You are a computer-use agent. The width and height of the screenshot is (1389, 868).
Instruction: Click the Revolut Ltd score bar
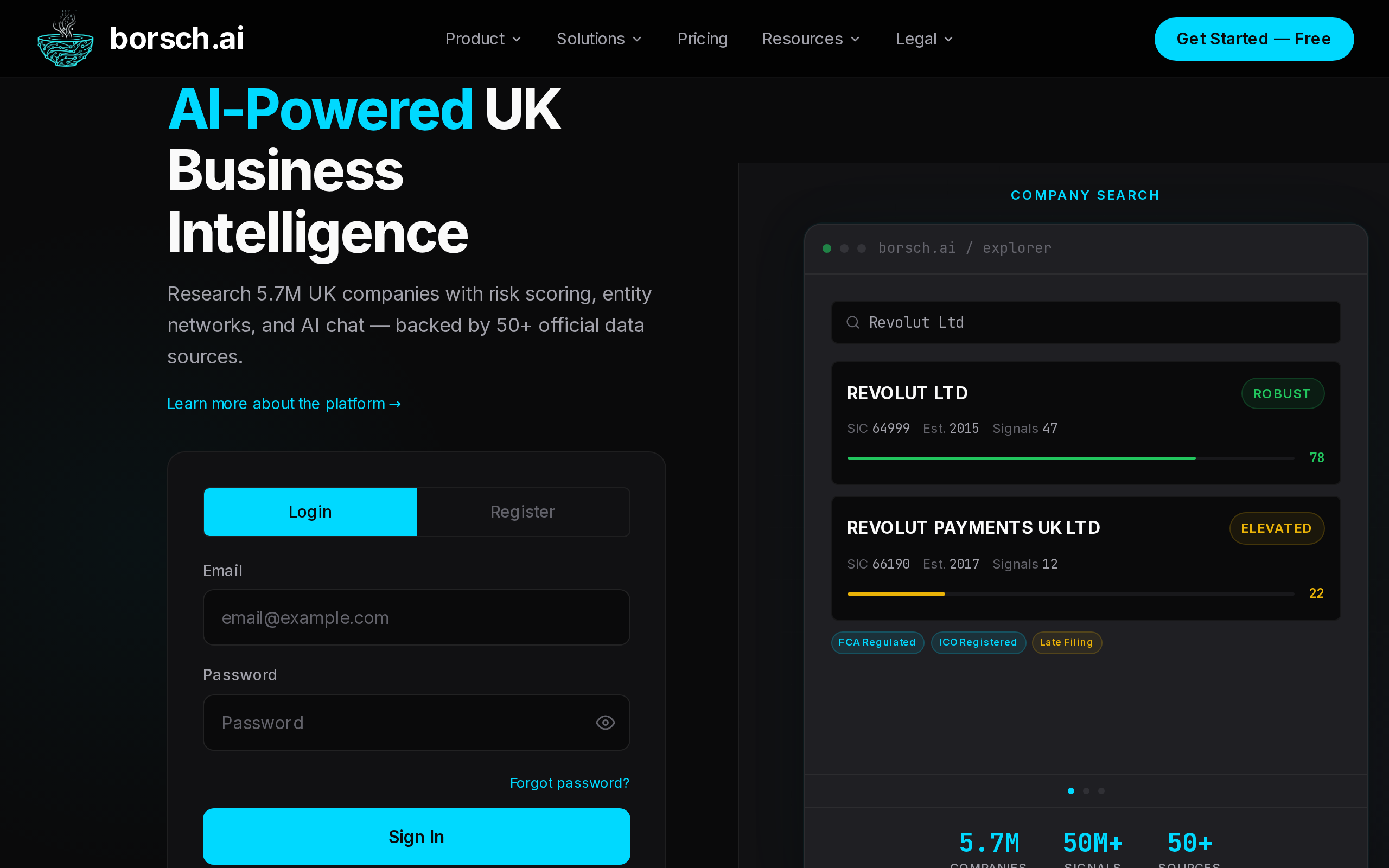(x=1070, y=458)
